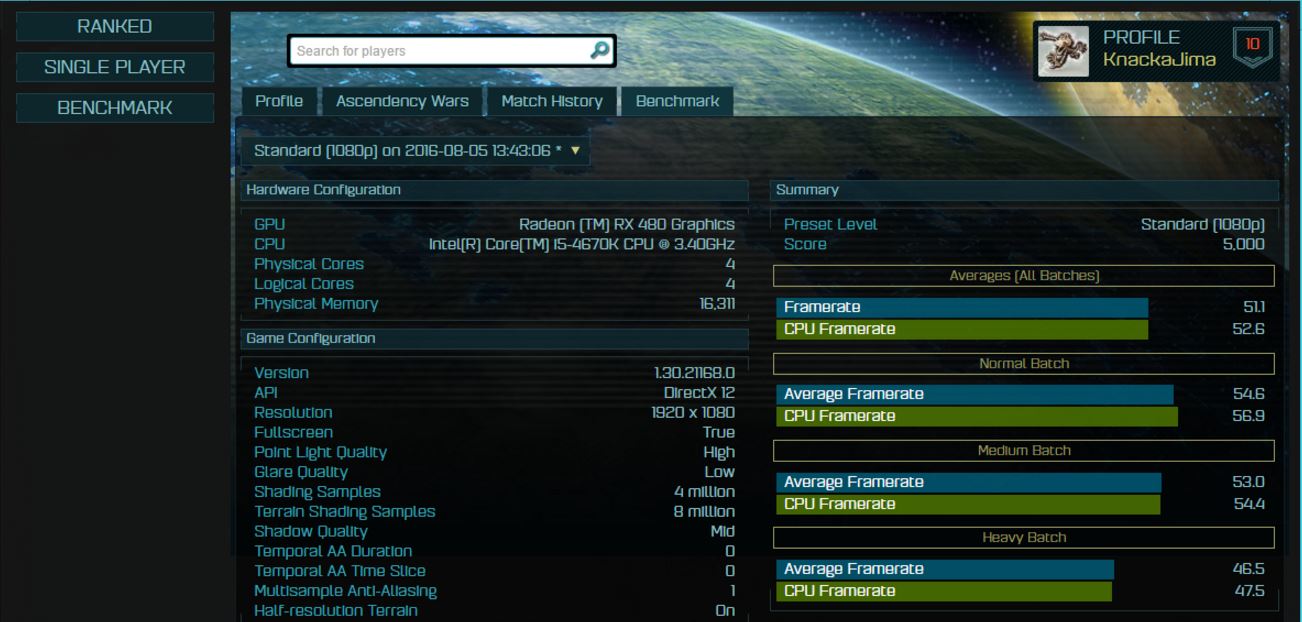
Task: Focus the Search for players field
Action: point(438,51)
